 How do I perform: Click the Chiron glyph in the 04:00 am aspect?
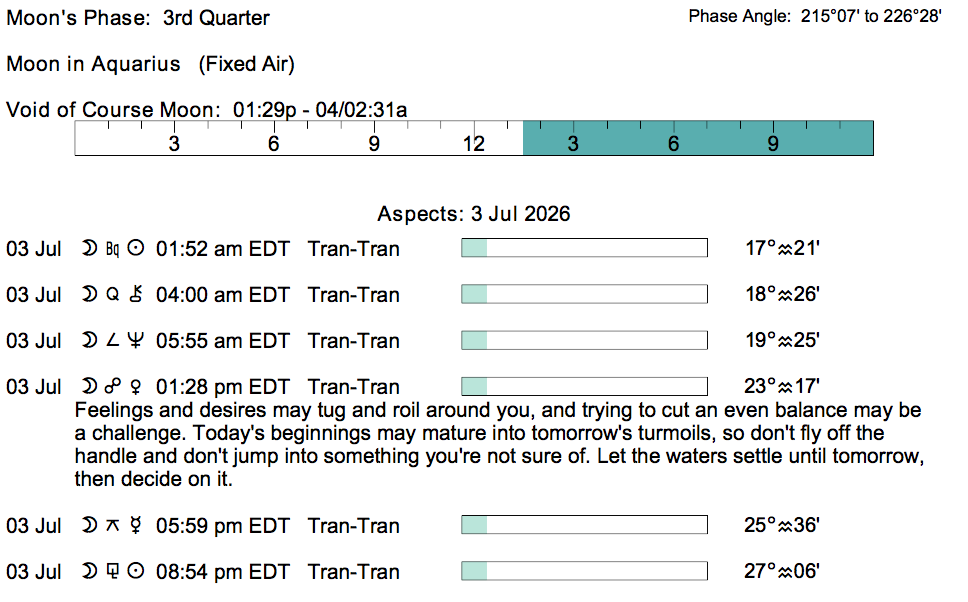point(136,294)
